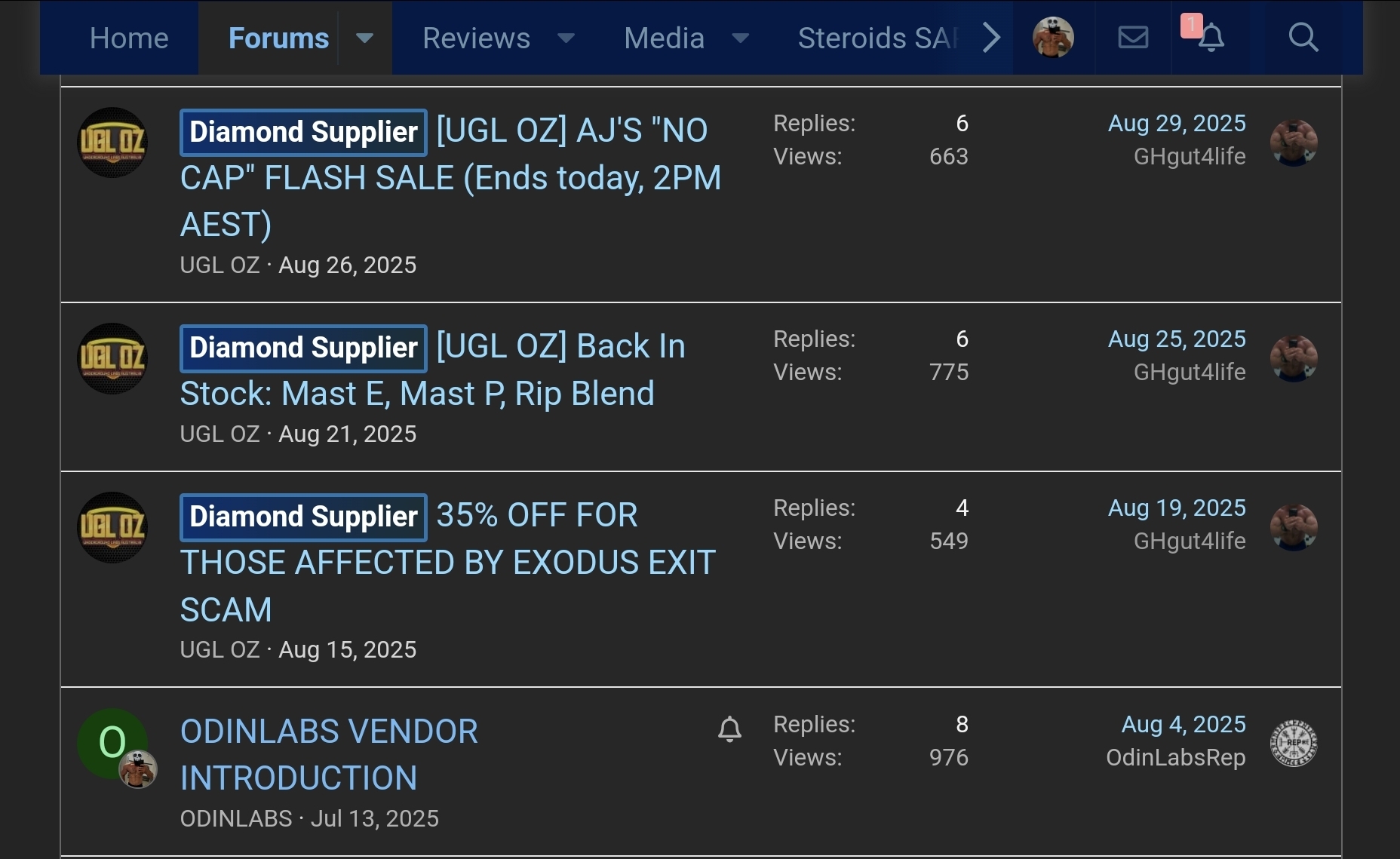Jump to latest post dated Aug 25, 2025
Viewport: 1400px width, 859px height.
point(1176,339)
